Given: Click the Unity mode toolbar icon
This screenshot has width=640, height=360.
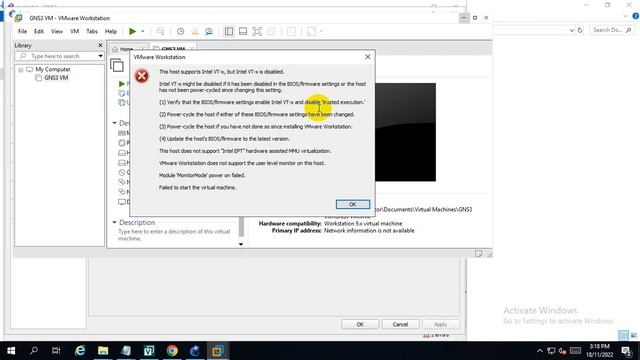Looking at the screenshot, I should (x=271, y=31).
